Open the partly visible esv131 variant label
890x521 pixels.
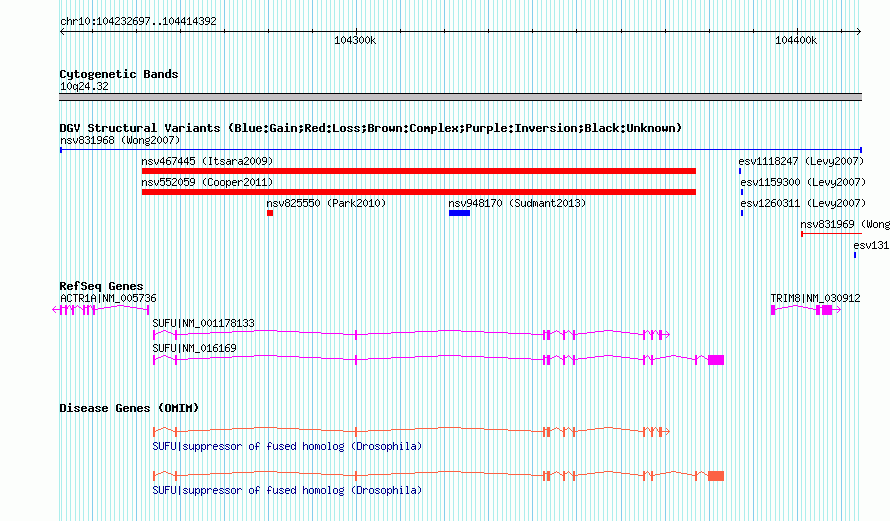click(871, 245)
